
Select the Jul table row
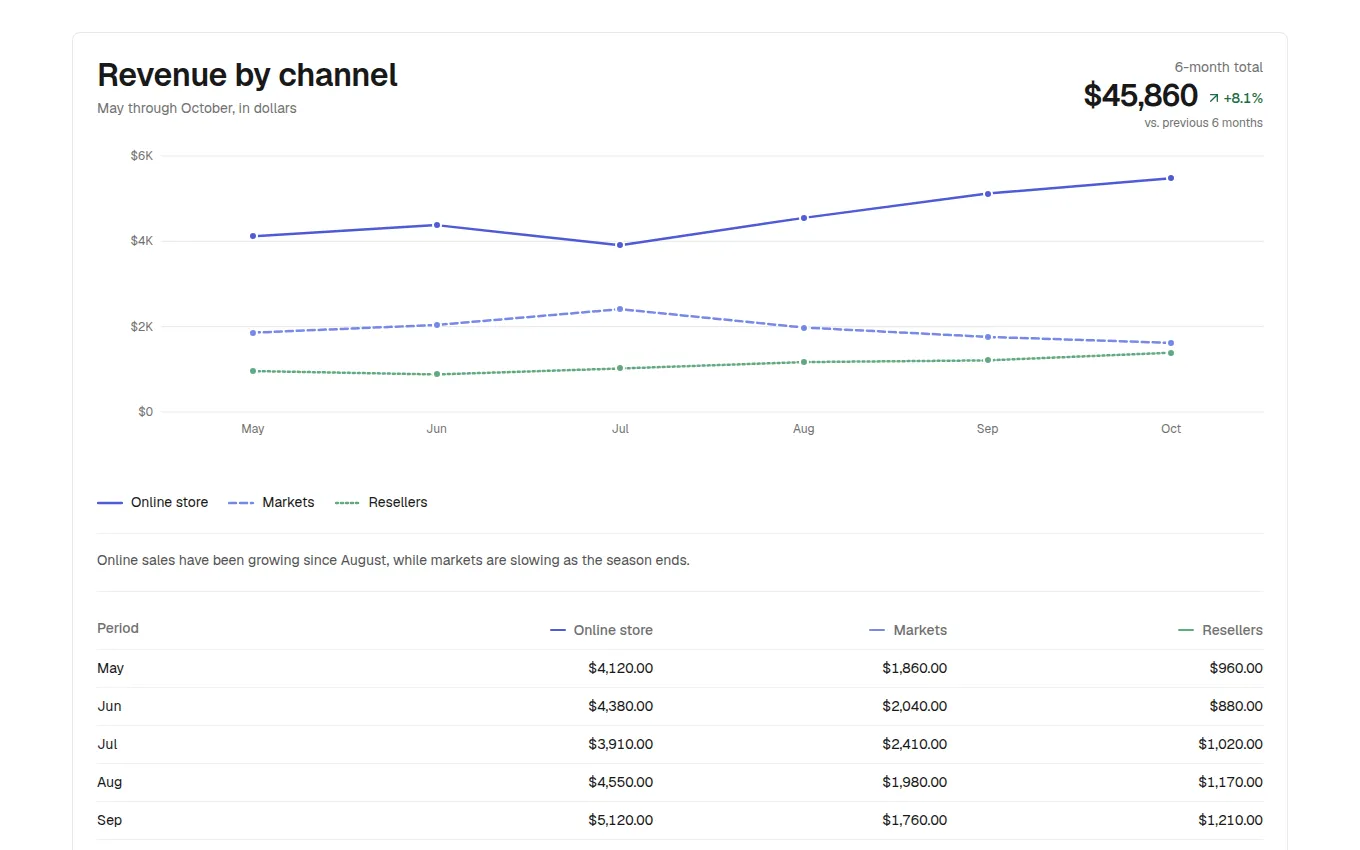coord(680,744)
